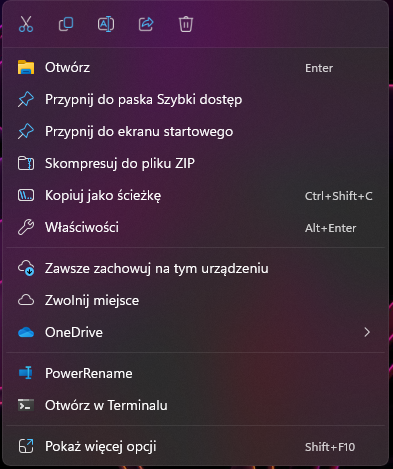Choose Przypnij do paska Szybki dostęp
The width and height of the screenshot is (393, 469).
coord(195,100)
